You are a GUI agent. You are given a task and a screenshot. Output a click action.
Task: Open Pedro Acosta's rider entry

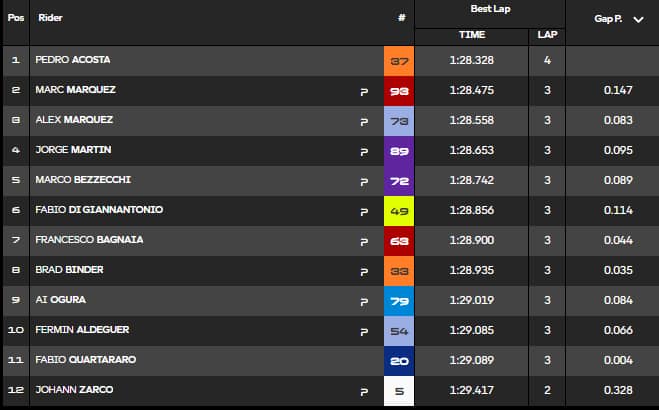click(x=73, y=60)
